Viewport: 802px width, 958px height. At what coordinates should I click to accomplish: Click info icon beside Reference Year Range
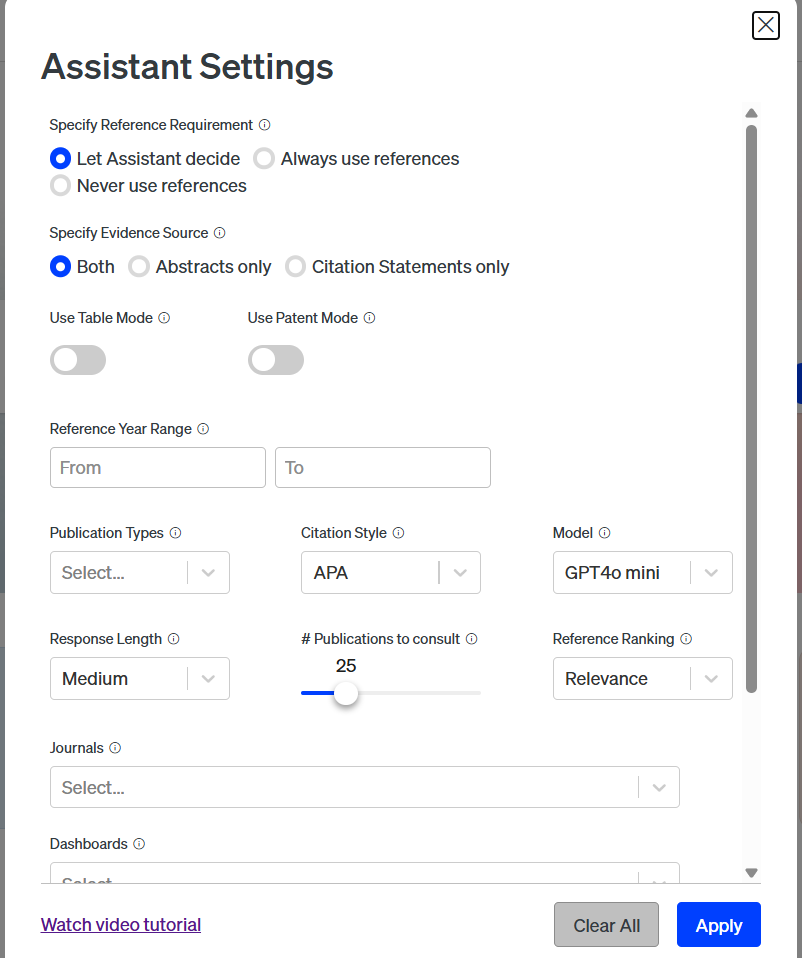pos(203,429)
